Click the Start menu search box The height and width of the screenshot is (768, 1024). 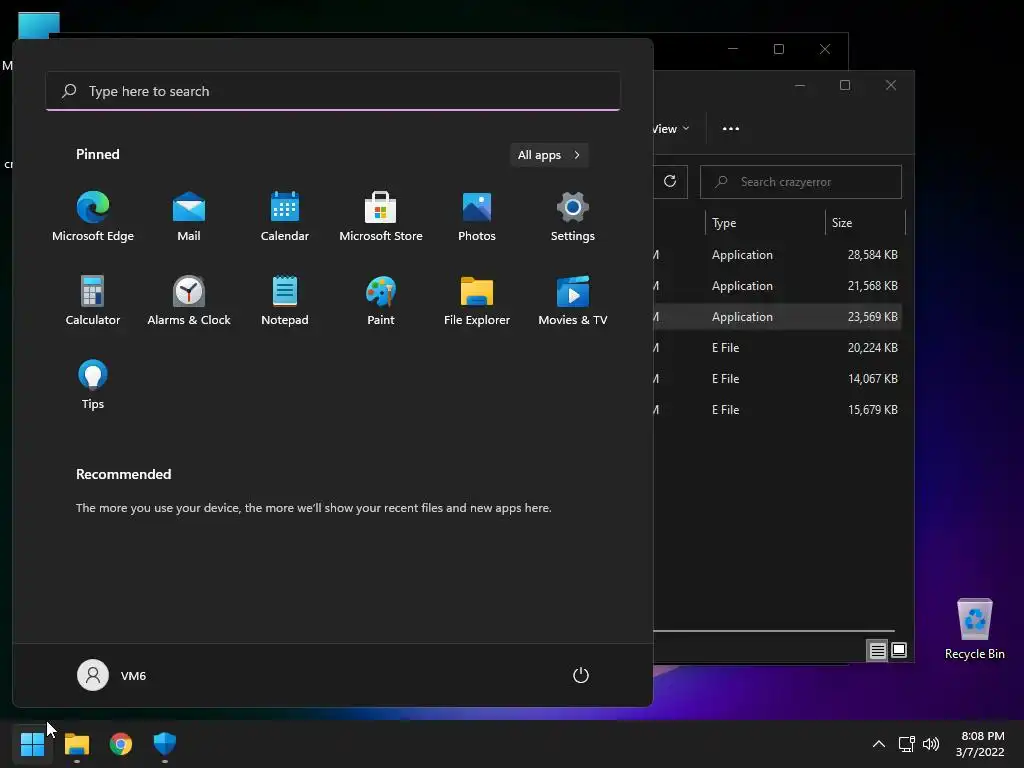(x=333, y=91)
